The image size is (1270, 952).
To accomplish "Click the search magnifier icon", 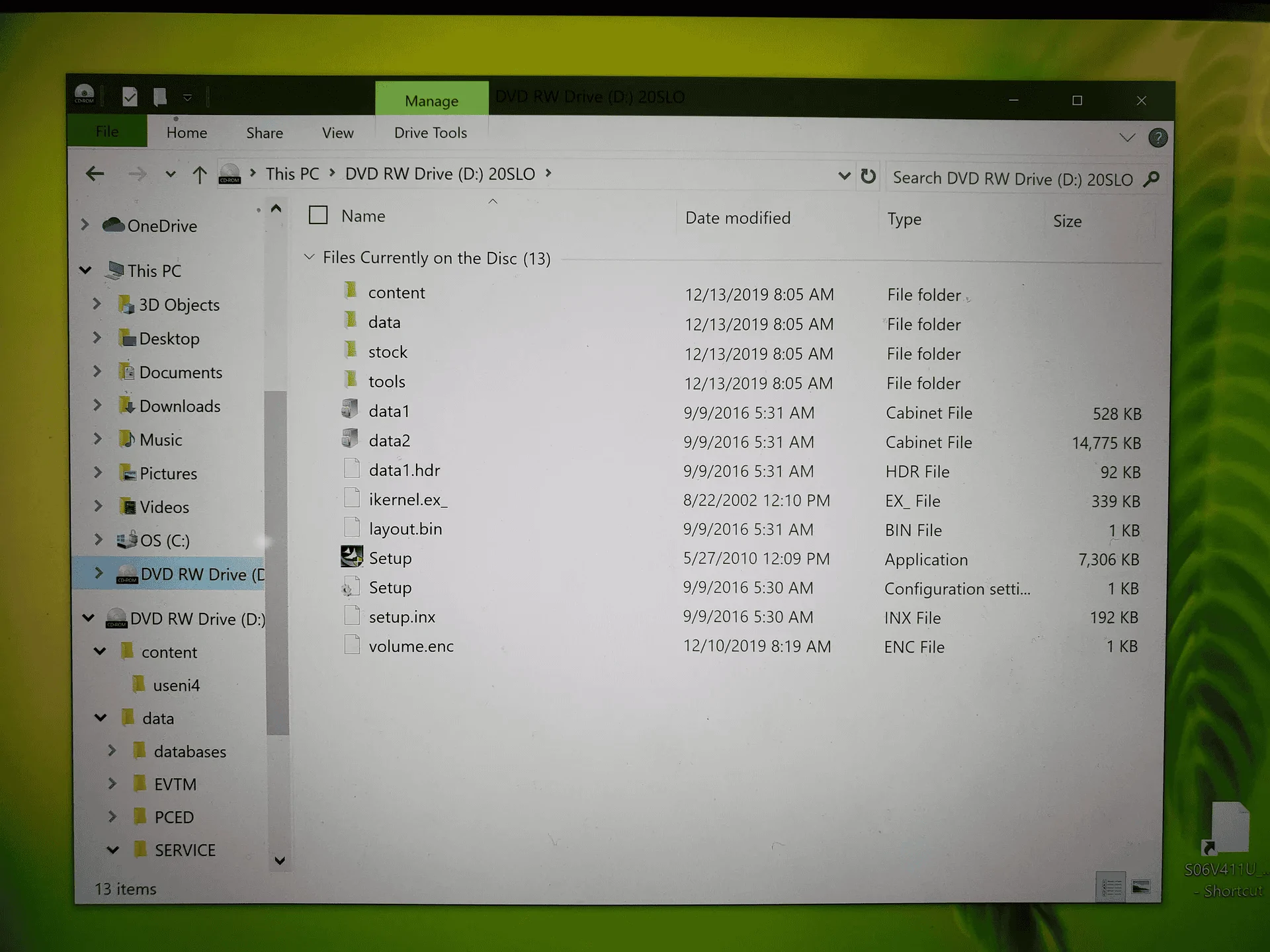I will (1152, 178).
